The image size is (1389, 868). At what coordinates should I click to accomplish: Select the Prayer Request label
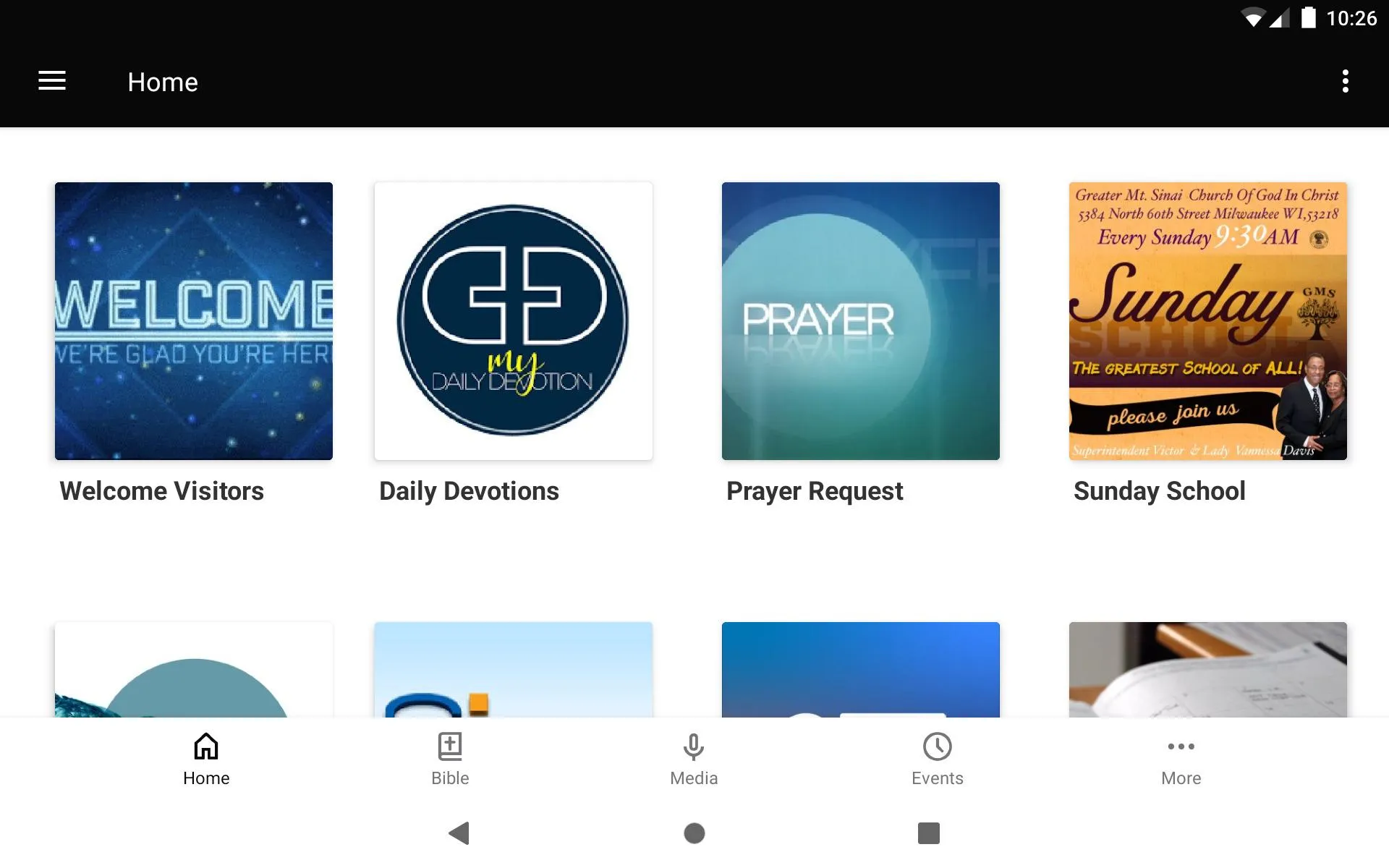click(x=815, y=491)
